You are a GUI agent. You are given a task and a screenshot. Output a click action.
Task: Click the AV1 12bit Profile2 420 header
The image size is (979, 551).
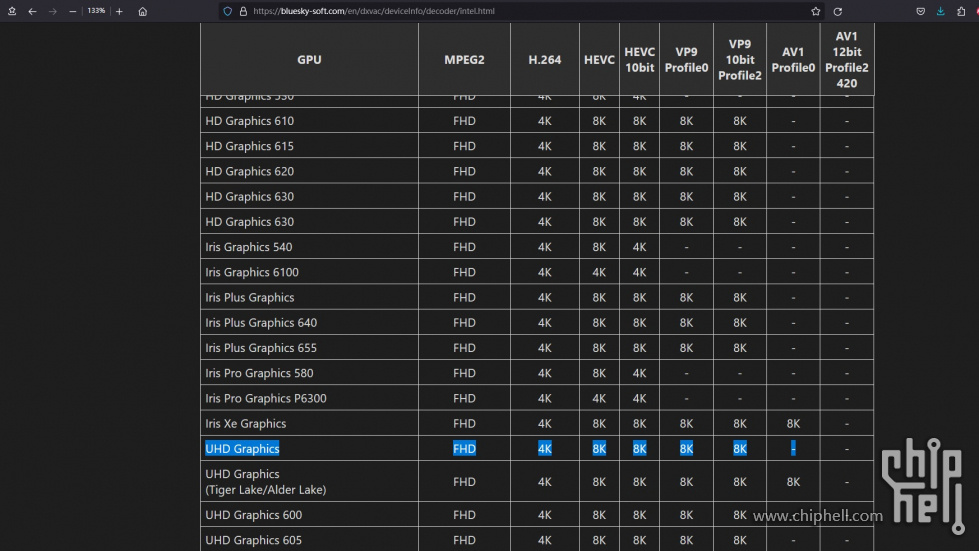[847, 59]
